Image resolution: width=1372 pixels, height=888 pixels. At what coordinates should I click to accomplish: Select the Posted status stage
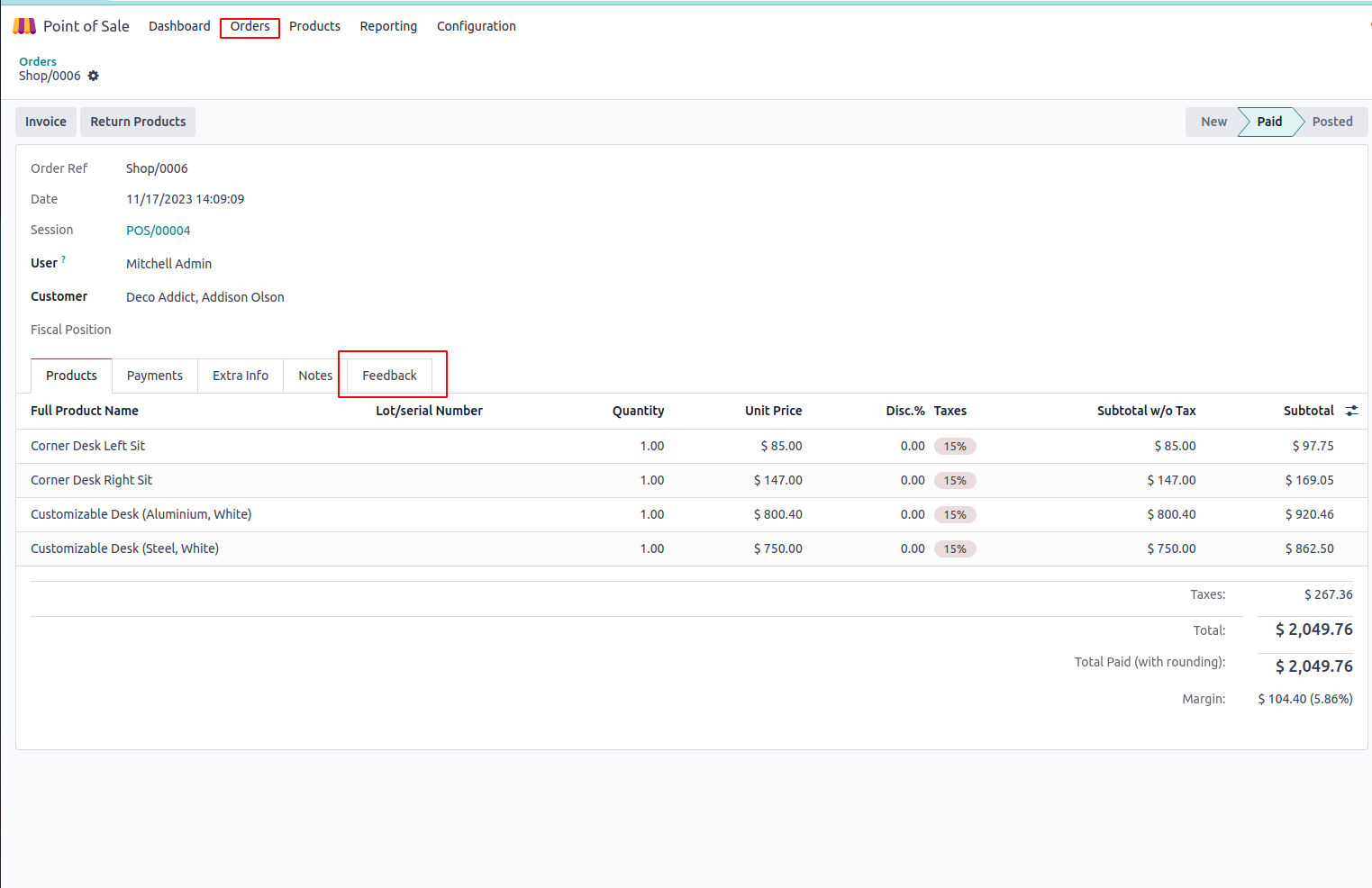coord(1331,122)
